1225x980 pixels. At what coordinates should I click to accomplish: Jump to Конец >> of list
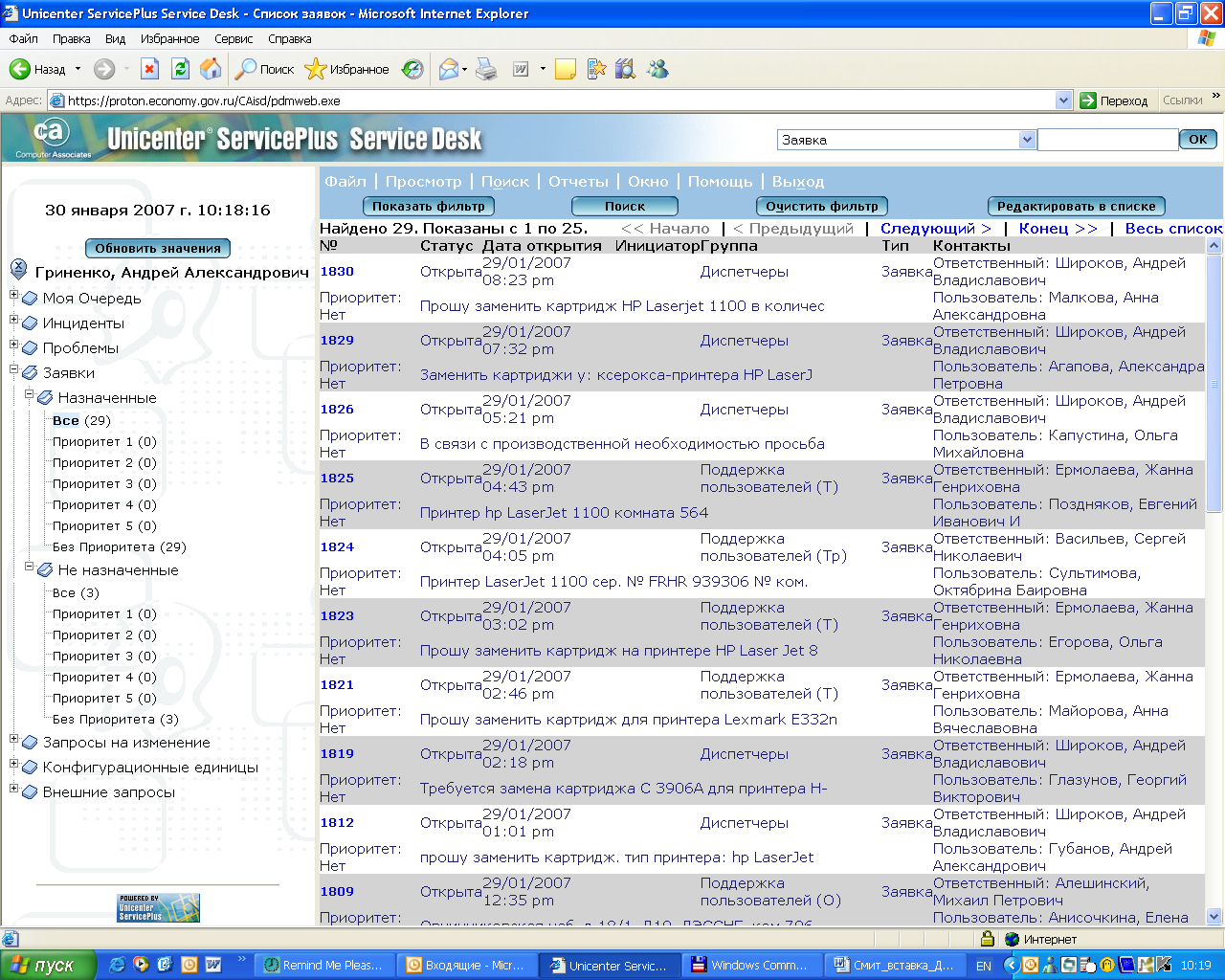pos(1058,228)
